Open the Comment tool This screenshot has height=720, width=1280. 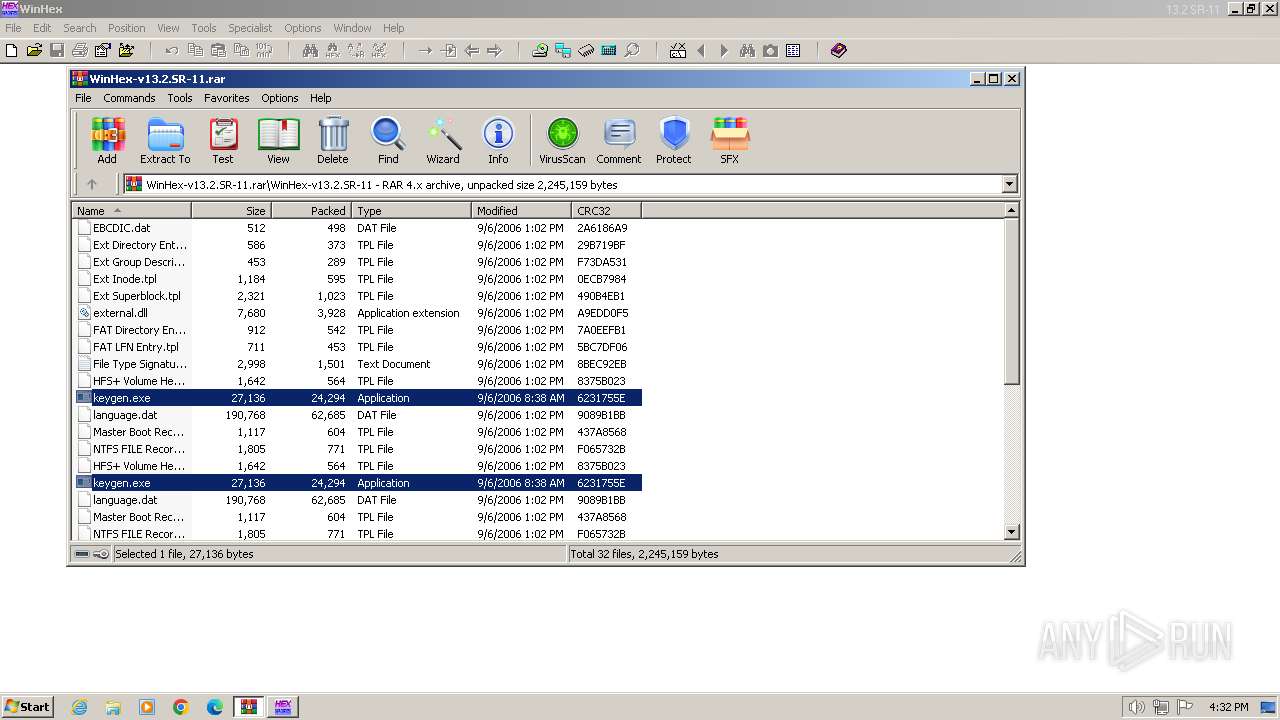pos(619,140)
